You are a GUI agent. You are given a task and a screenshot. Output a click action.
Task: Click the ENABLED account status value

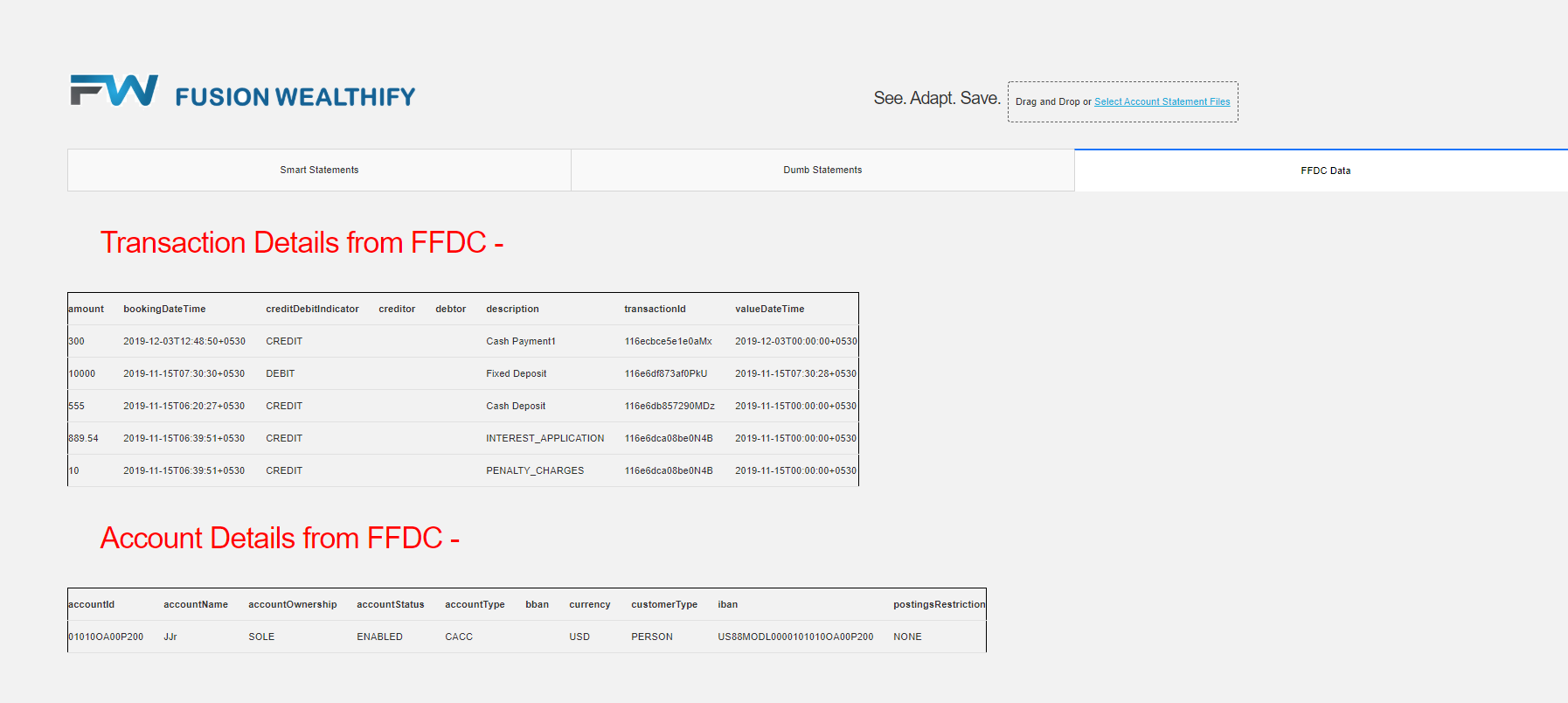pyautogui.click(x=379, y=637)
